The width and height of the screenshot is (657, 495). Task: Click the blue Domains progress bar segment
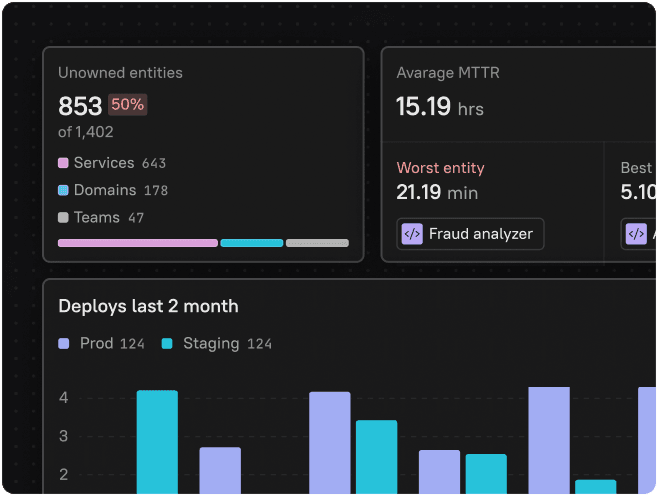tap(251, 243)
